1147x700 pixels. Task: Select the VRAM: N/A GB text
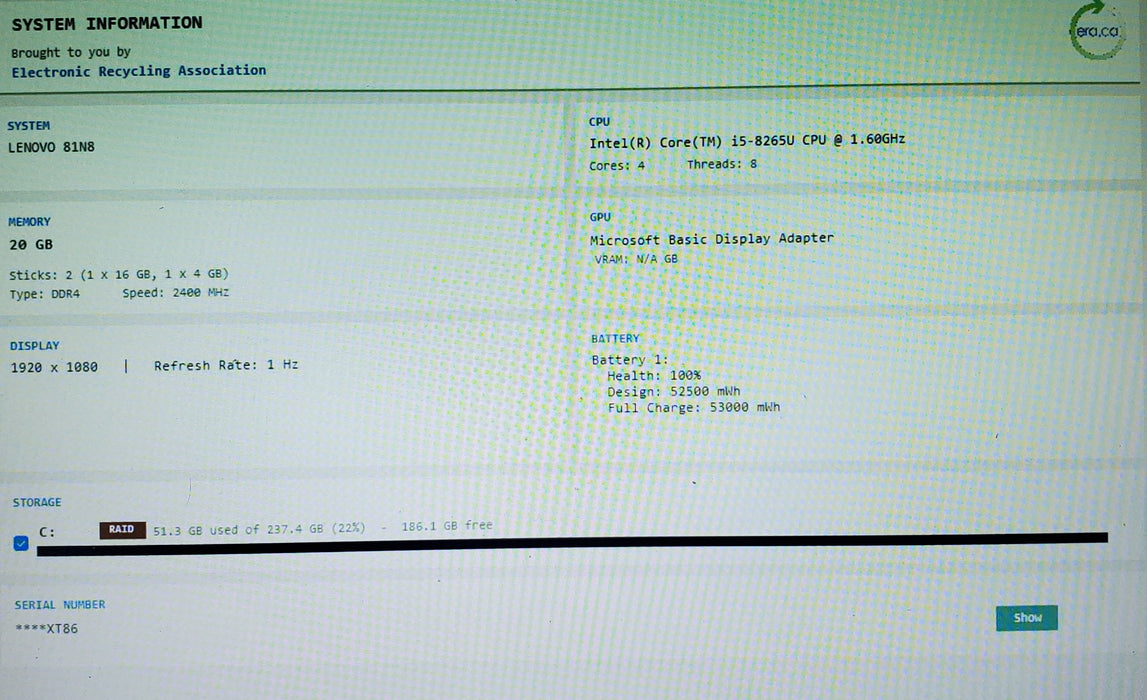(x=636, y=259)
